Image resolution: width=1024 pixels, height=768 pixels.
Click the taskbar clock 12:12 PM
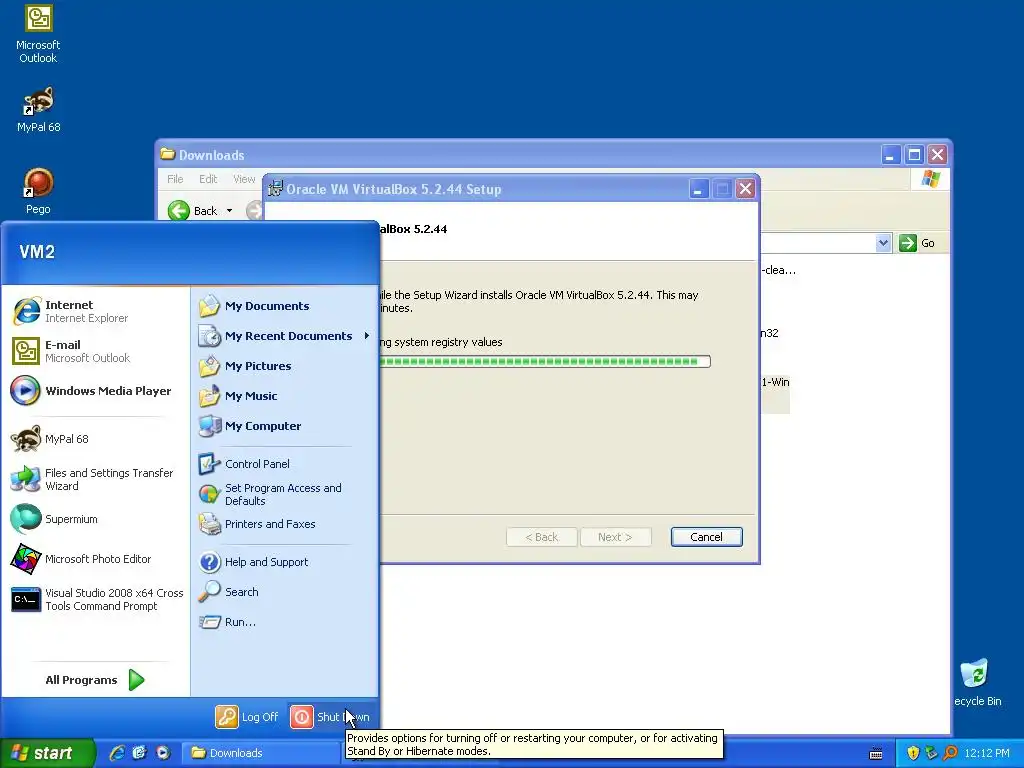tap(987, 753)
